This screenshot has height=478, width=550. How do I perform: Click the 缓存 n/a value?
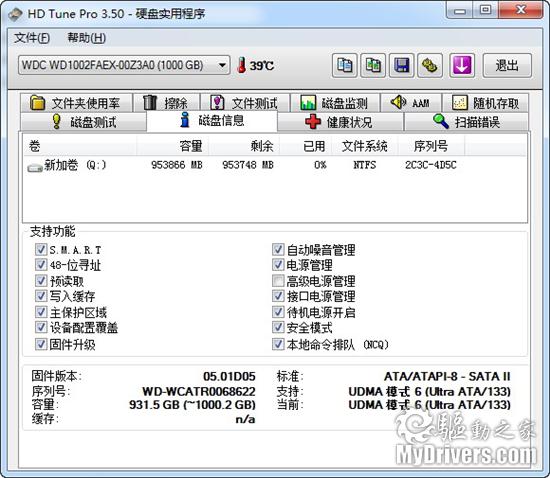(x=246, y=419)
